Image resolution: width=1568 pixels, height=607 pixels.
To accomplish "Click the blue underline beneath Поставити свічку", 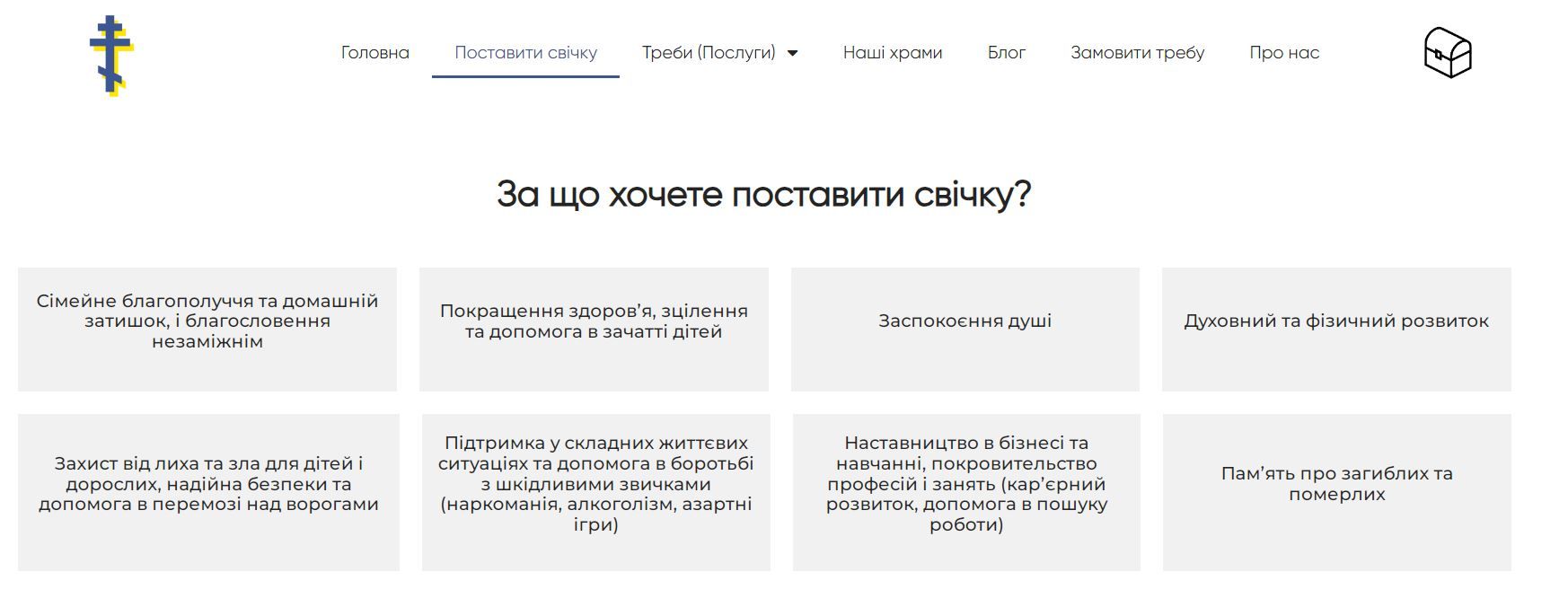I will (x=525, y=76).
